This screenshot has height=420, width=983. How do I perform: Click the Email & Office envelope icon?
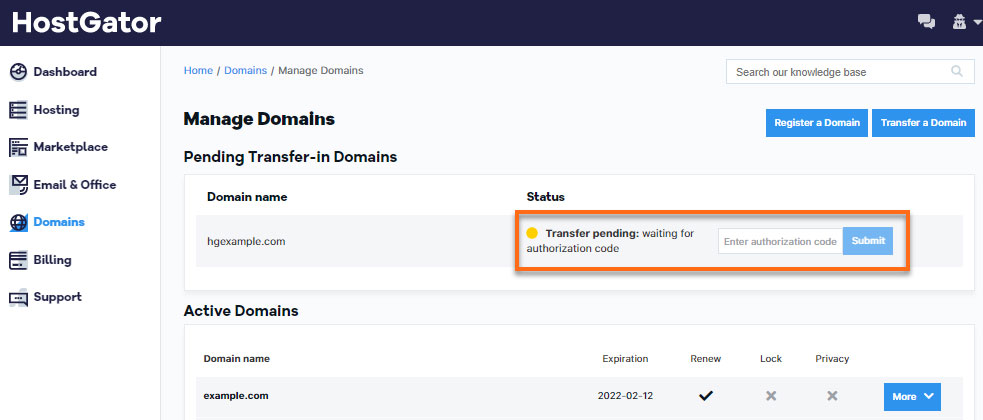[18, 185]
